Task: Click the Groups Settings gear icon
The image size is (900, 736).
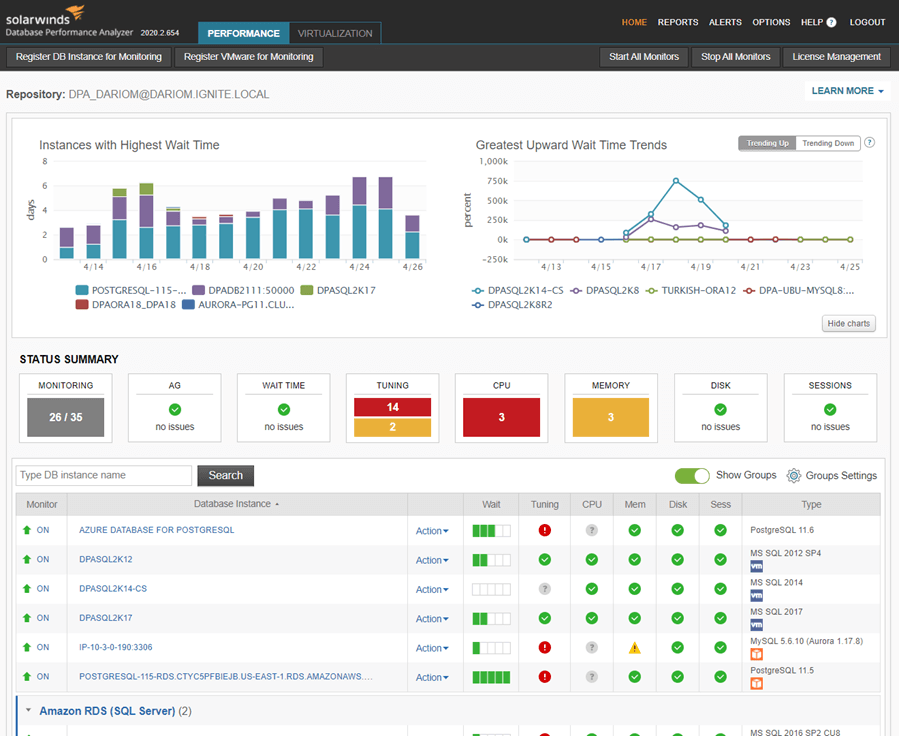Action: [x=794, y=475]
